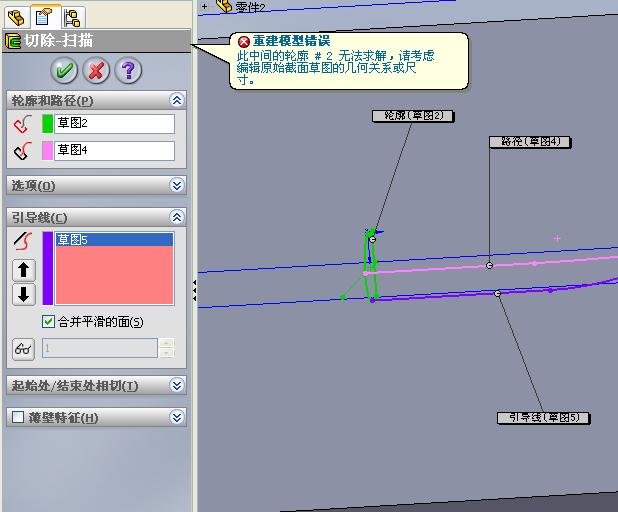This screenshot has height=512, width=618.
Task: Select 草图5 in the guide curves list
Action: (x=114, y=239)
